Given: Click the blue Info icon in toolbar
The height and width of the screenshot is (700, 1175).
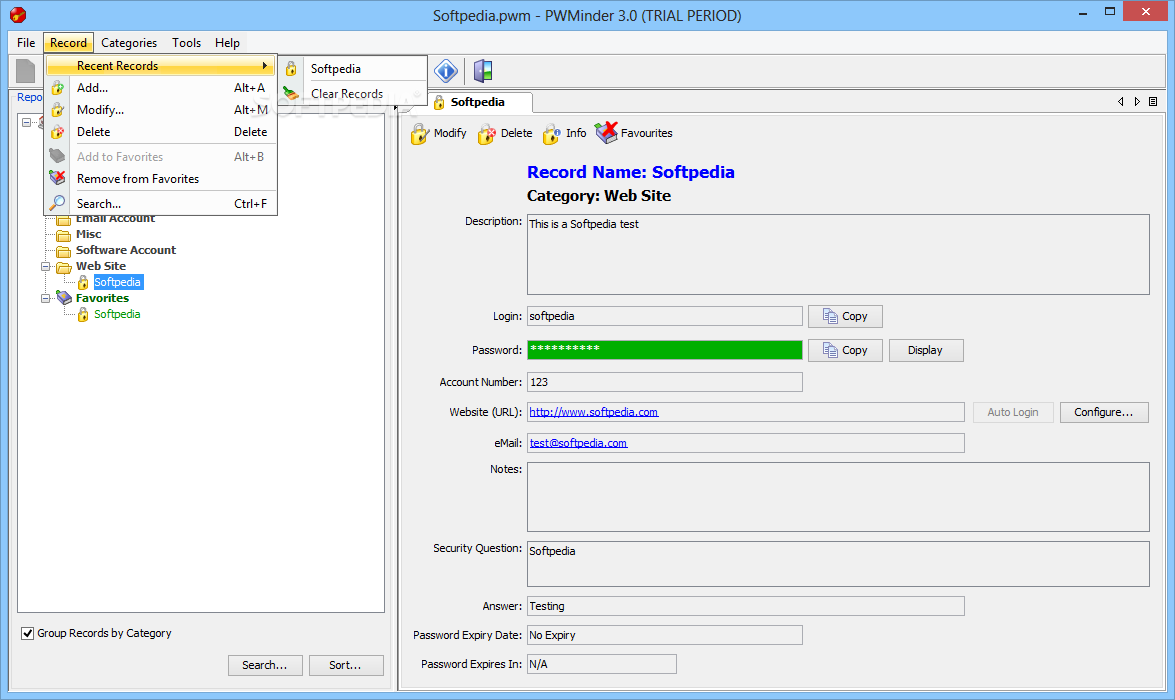Looking at the screenshot, I should click(x=446, y=71).
